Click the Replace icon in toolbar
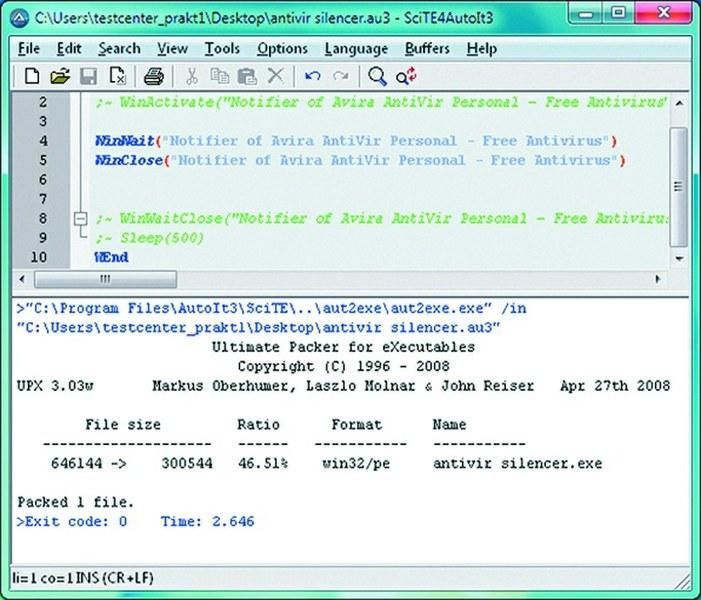The width and height of the screenshot is (701, 600). coord(406,76)
